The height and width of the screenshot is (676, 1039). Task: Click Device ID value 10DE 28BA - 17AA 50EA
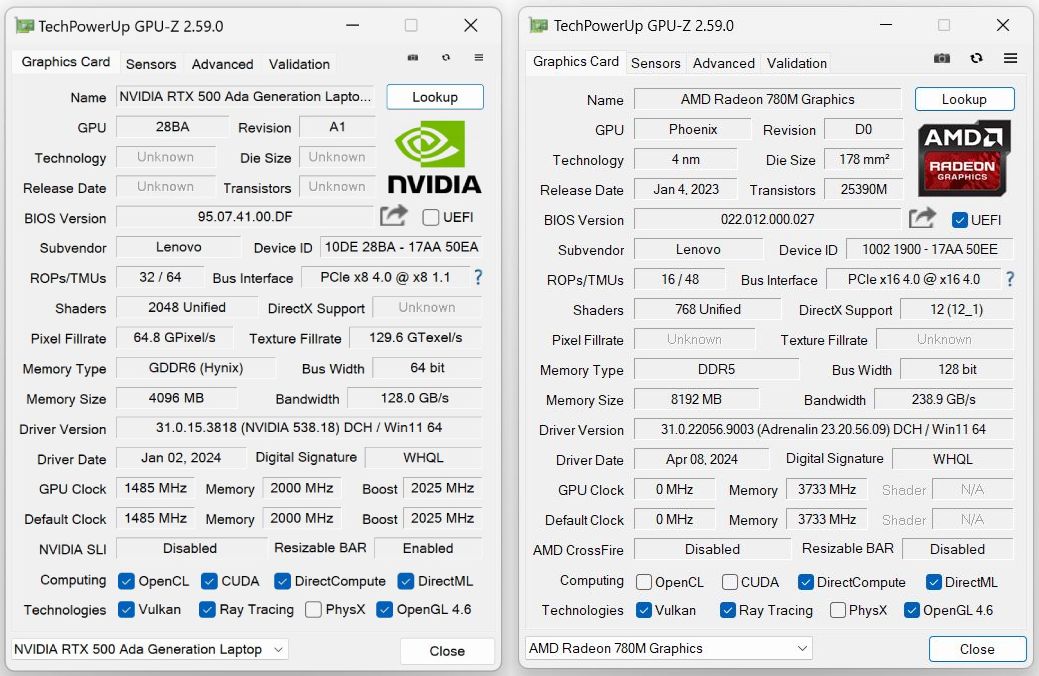click(401, 247)
